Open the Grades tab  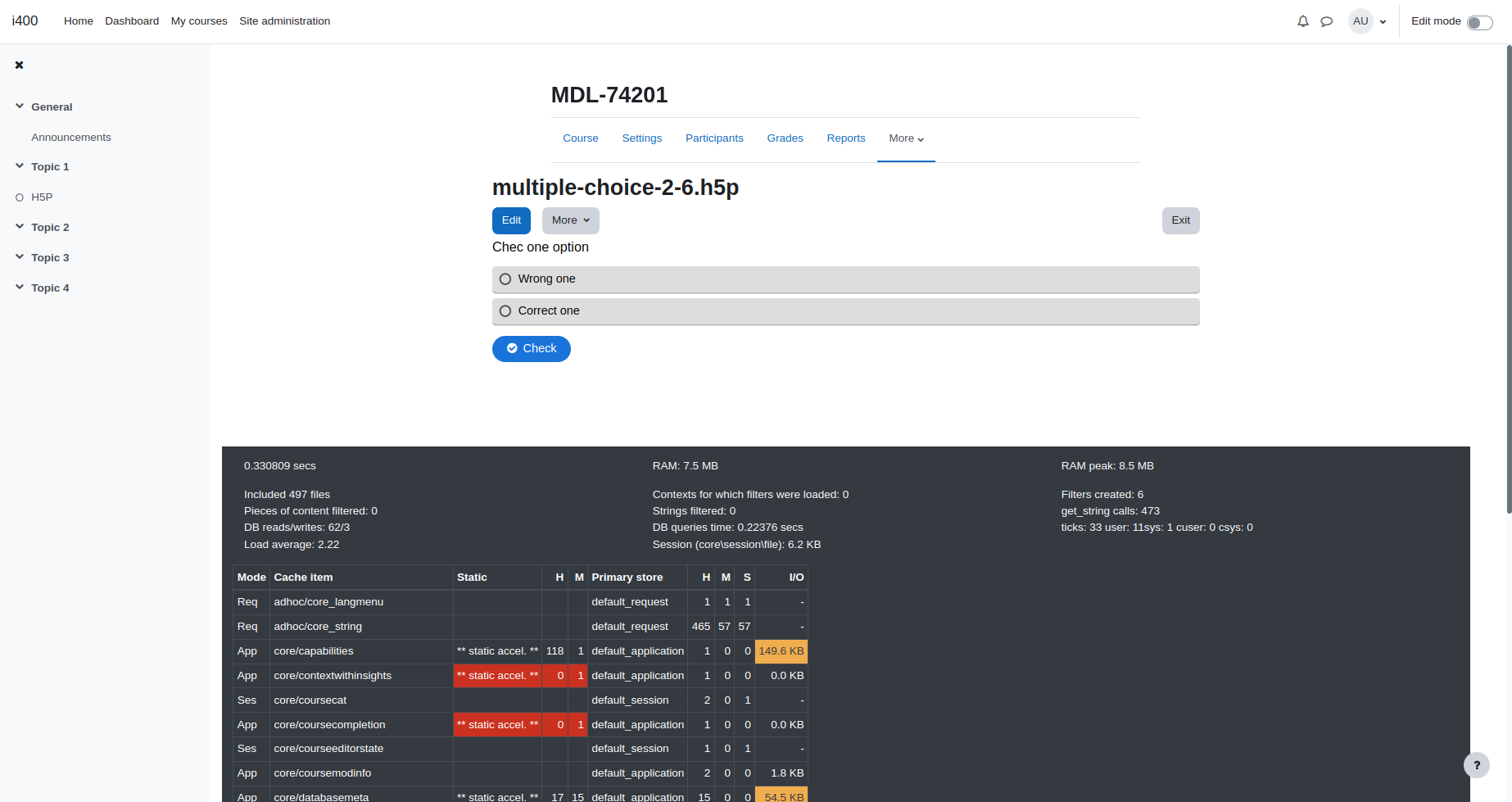point(785,138)
